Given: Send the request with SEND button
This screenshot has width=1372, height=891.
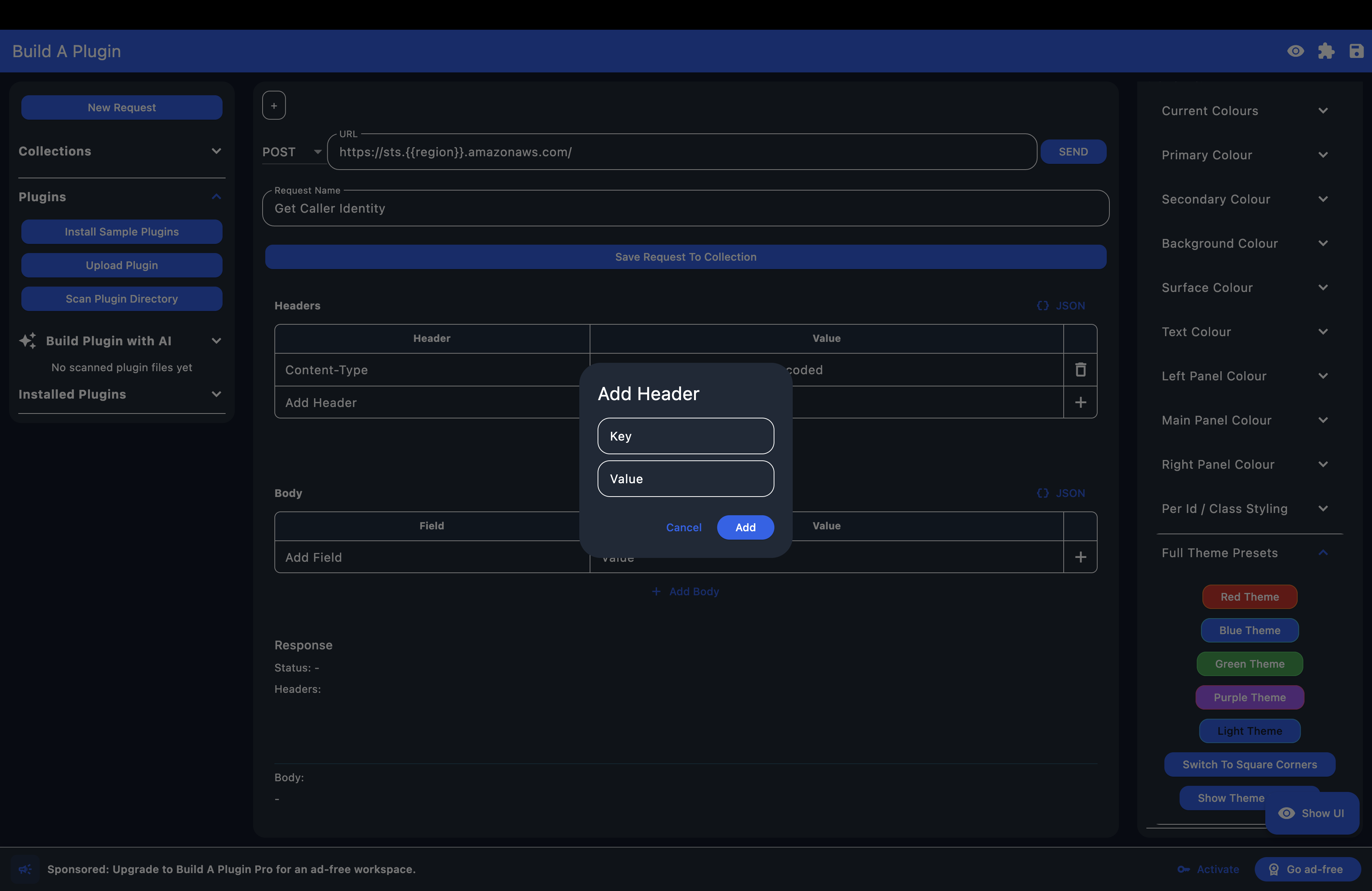Looking at the screenshot, I should (x=1073, y=152).
